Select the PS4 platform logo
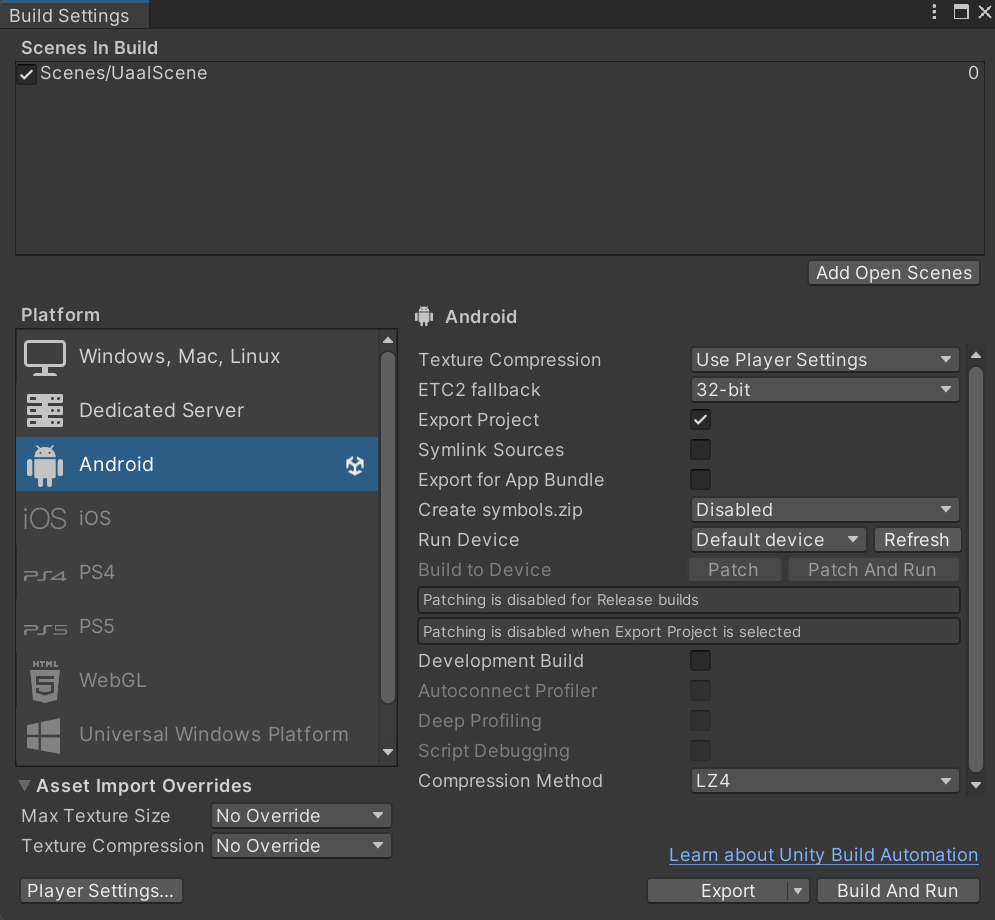This screenshot has height=920, width=995. coord(44,575)
